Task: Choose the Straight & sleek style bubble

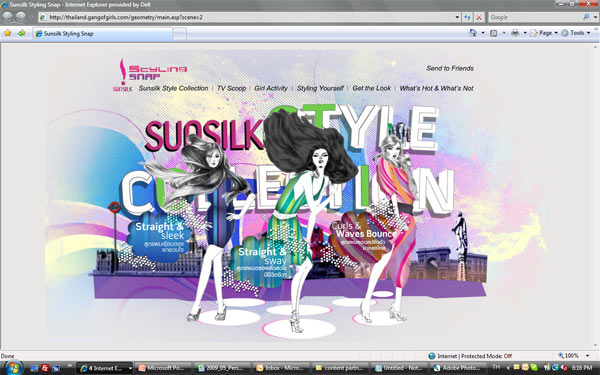Action: (x=159, y=237)
